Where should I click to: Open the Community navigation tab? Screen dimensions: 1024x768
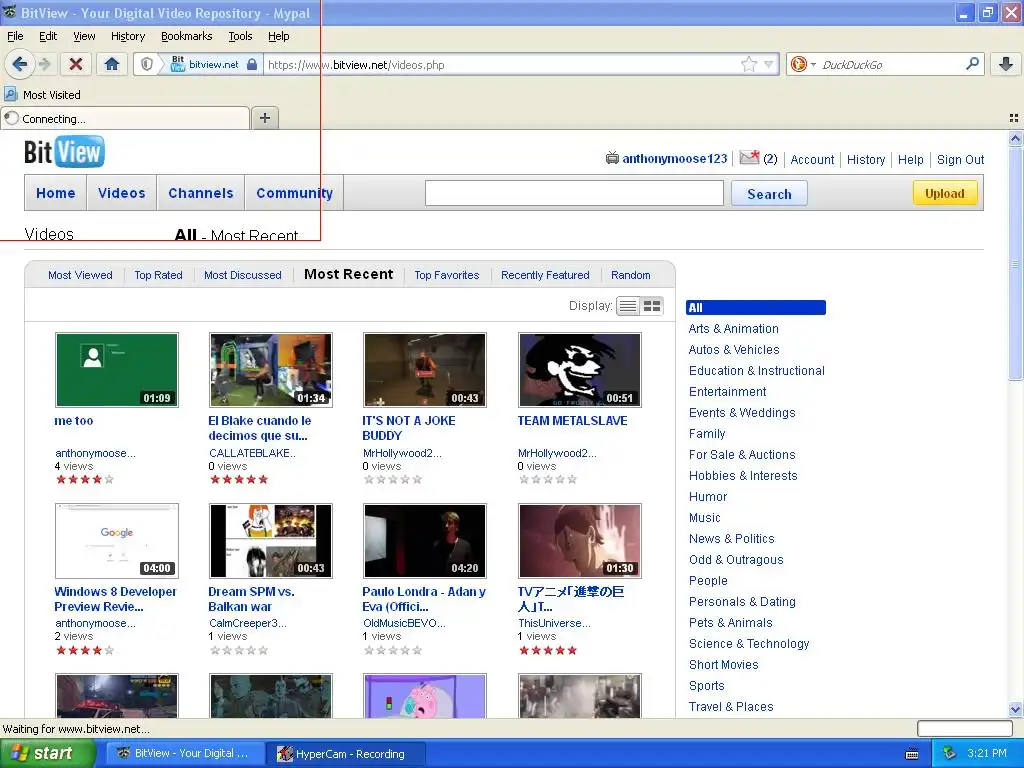295,193
